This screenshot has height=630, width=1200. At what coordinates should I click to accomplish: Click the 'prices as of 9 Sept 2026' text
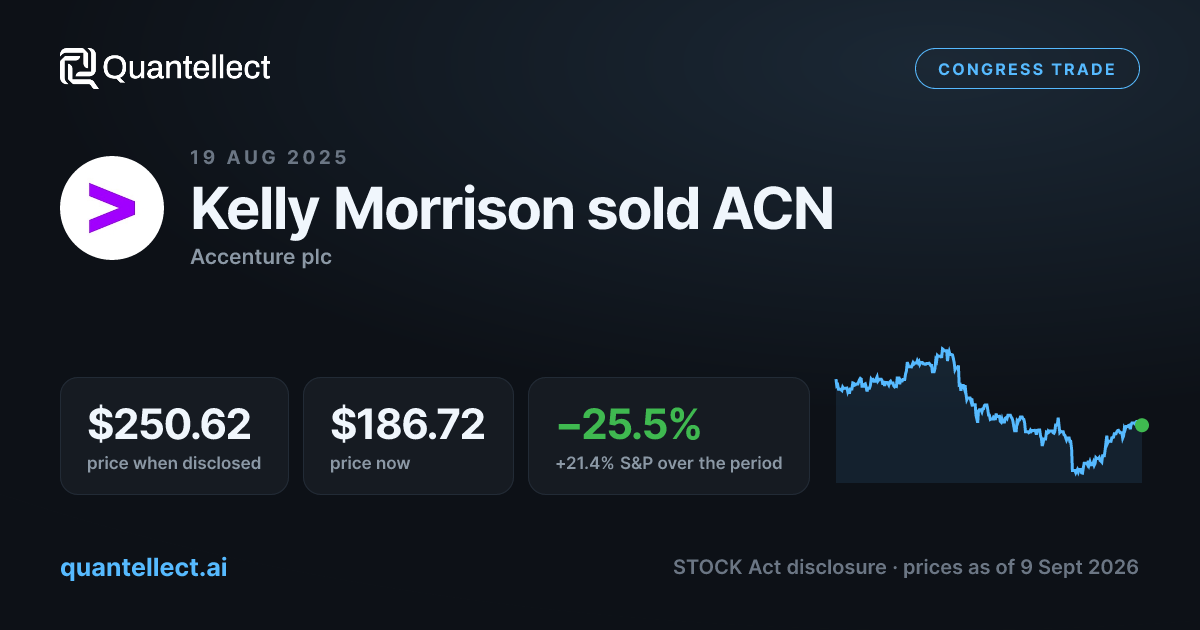pyautogui.click(x=1021, y=567)
